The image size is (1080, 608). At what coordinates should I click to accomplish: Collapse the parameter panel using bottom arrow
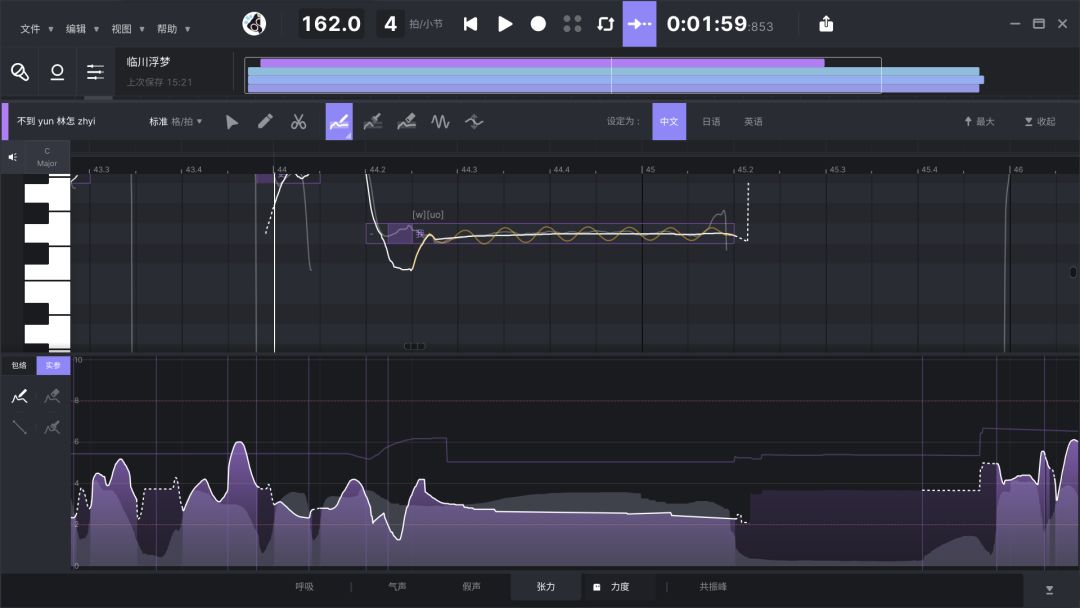(1049, 590)
